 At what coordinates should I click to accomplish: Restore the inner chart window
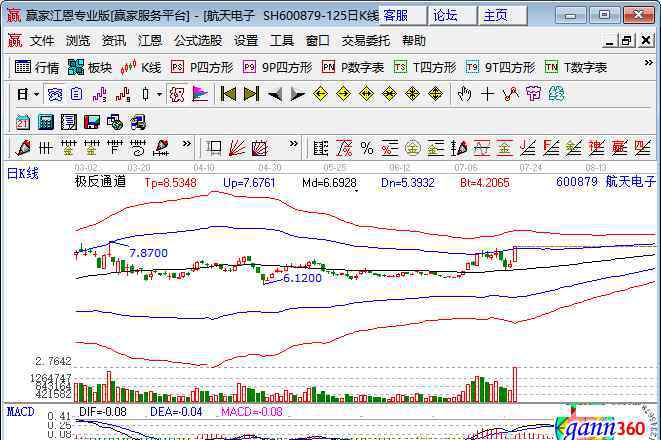click(x=626, y=41)
